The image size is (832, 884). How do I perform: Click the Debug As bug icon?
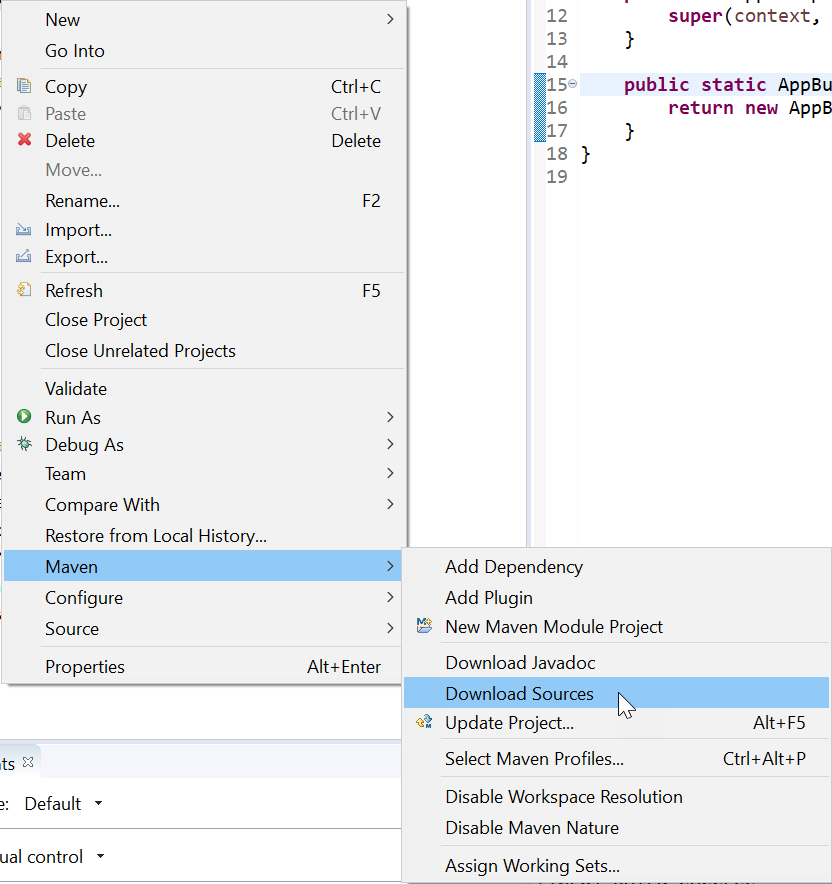pyautogui.click(x=24, y=444)
